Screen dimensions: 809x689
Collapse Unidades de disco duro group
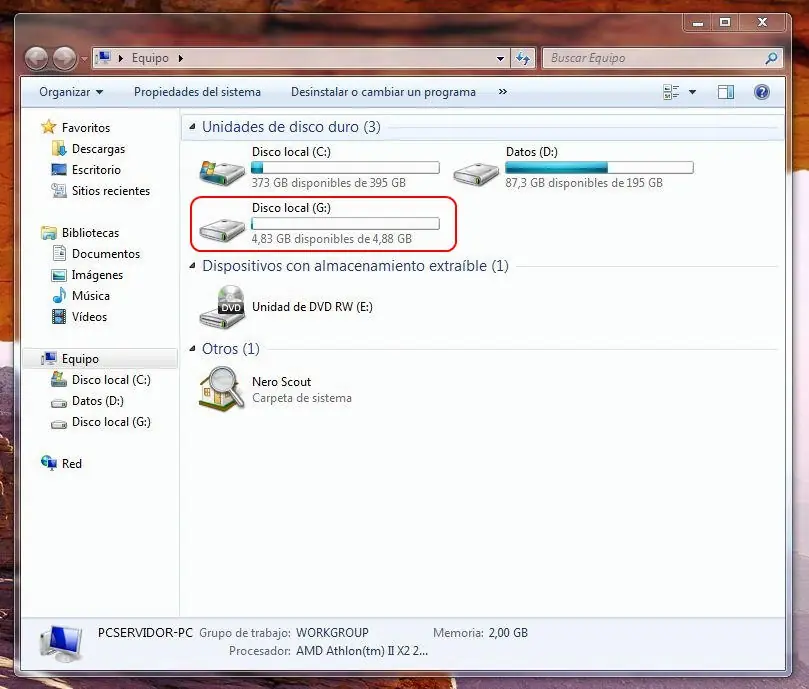tap(192, 126)
